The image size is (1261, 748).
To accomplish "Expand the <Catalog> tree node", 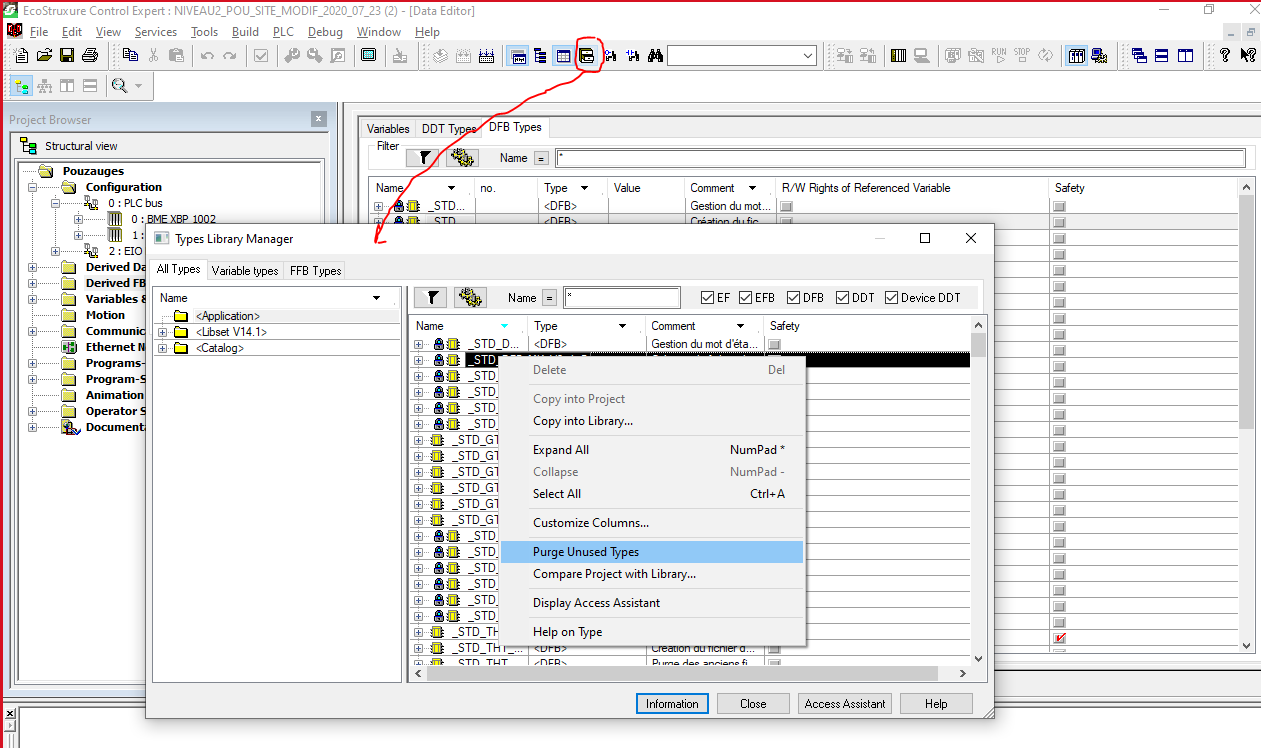I will pos(163,348).
